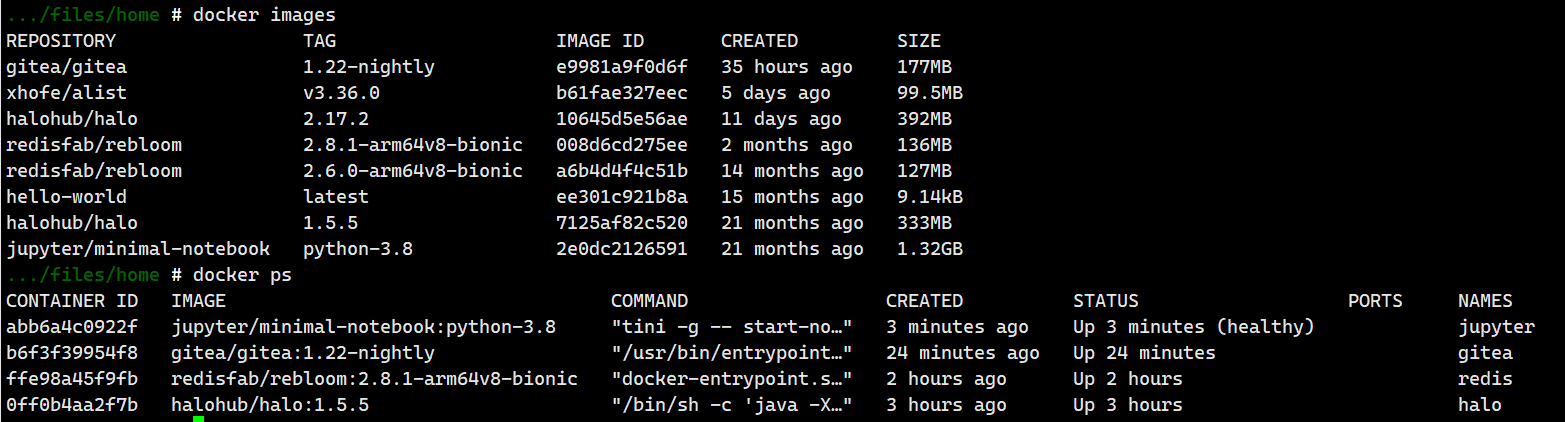Click the v3.36.0 tag text
Screen dimensions: 1565x422
pyautogui.click(x=341, y=93)
